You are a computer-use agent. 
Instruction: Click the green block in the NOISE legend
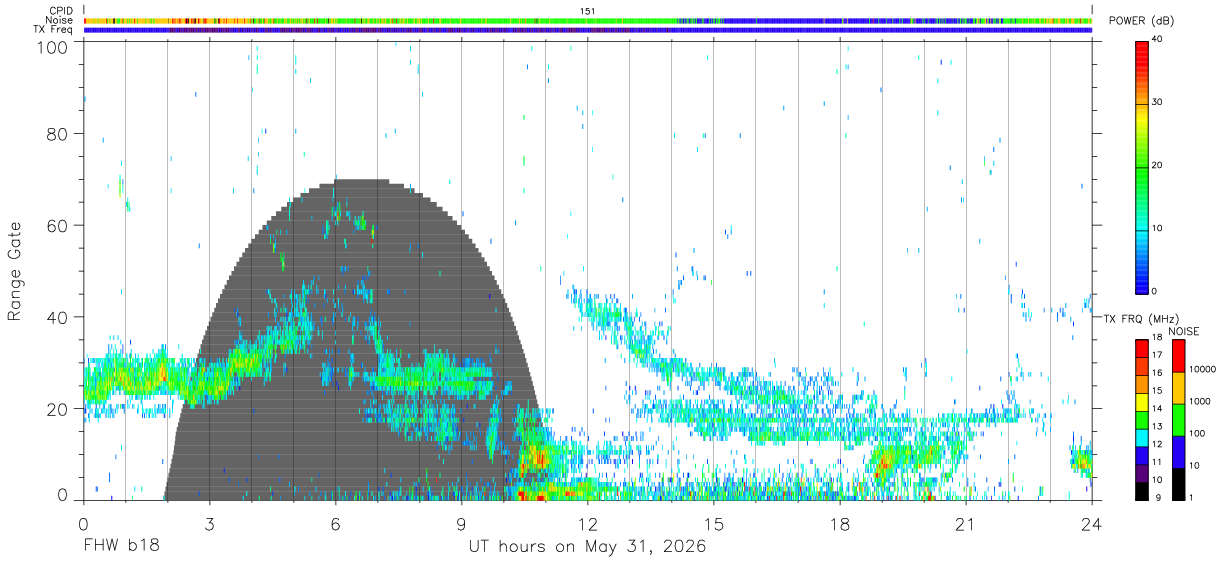click(x=1179, y=420)
